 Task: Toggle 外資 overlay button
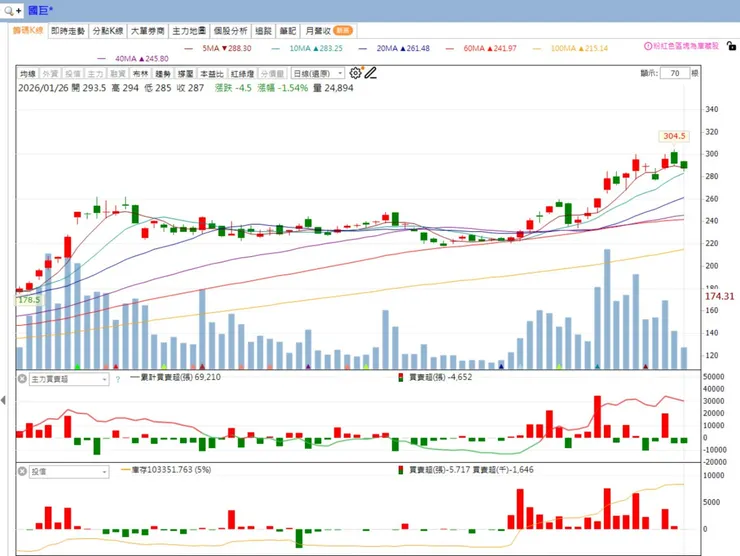pyautogui.click(x=50, y=74)
